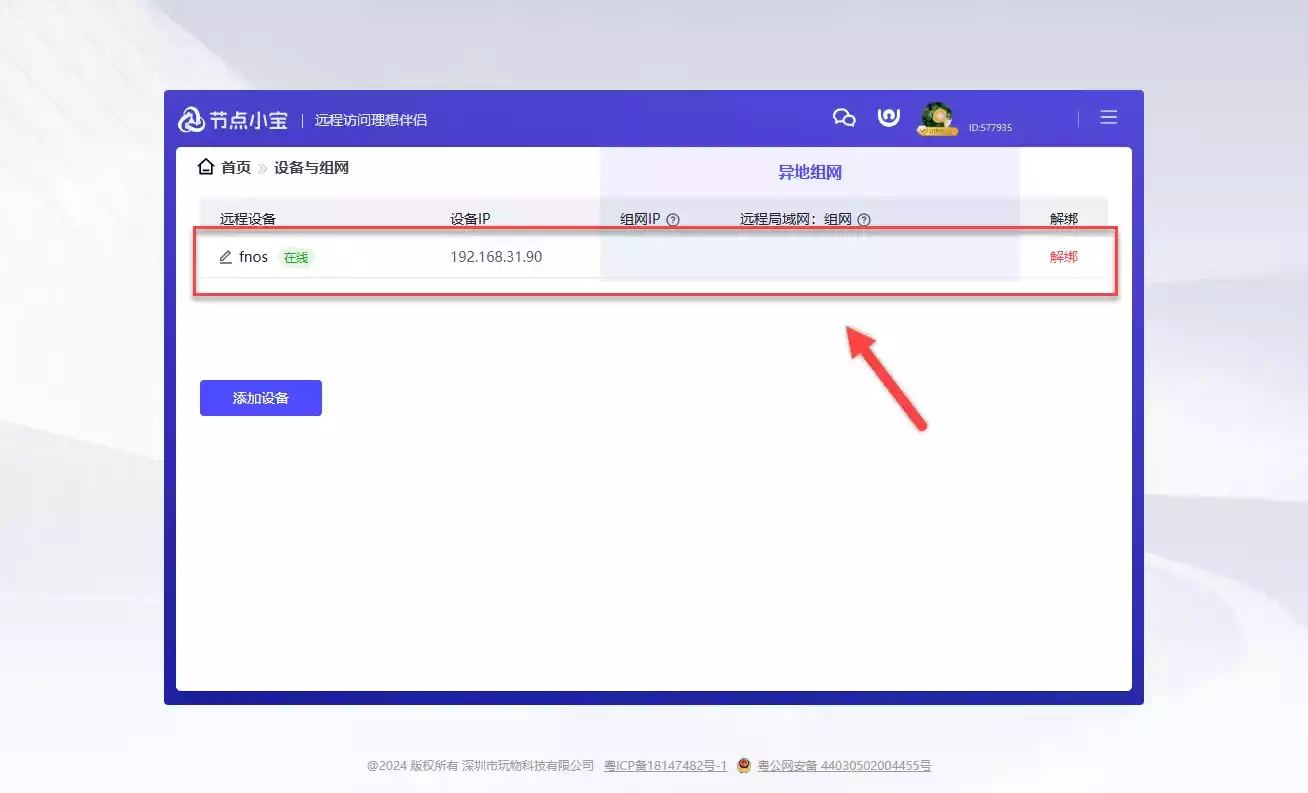Select the 异地组网 heading
This screenshot has height=793, width=1308.
(810, 172)
